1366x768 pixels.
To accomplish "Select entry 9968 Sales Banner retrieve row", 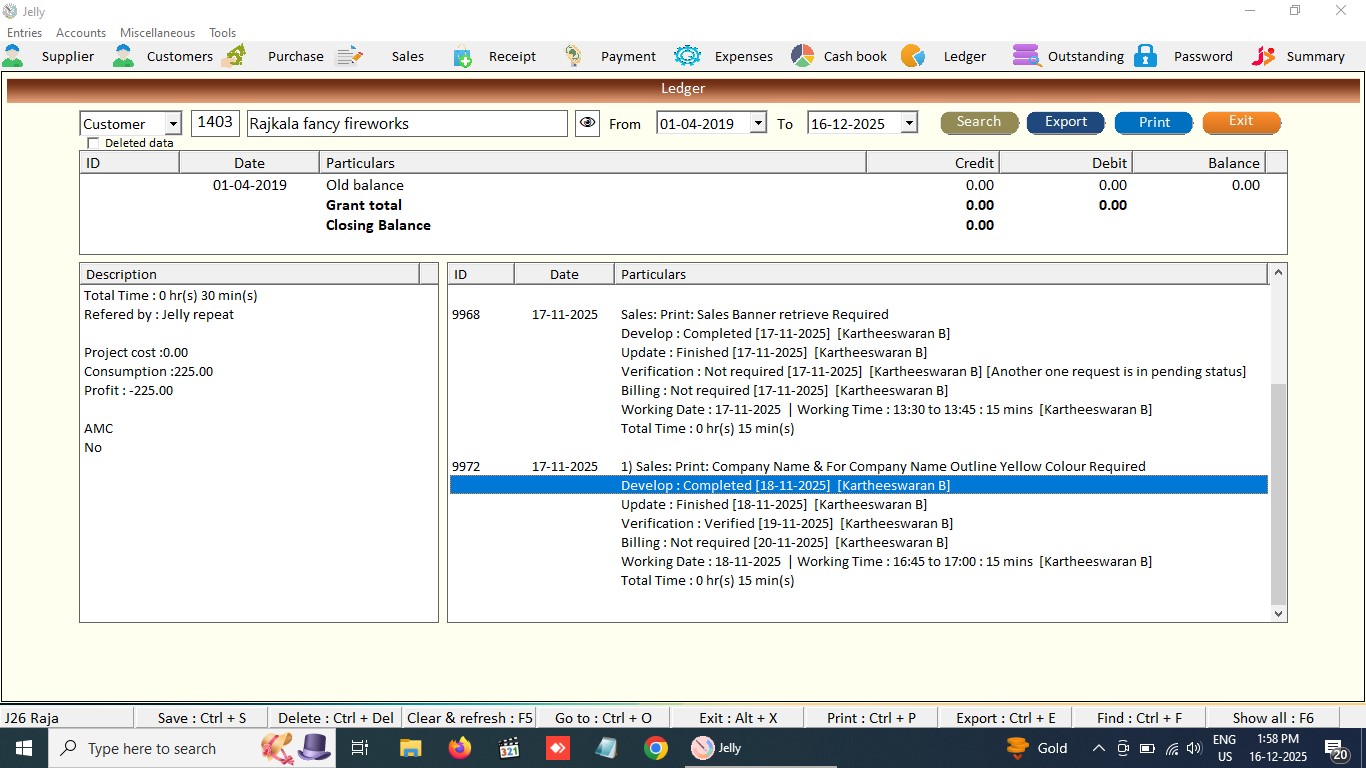I will pyautogui.click(x=859, y=314).
